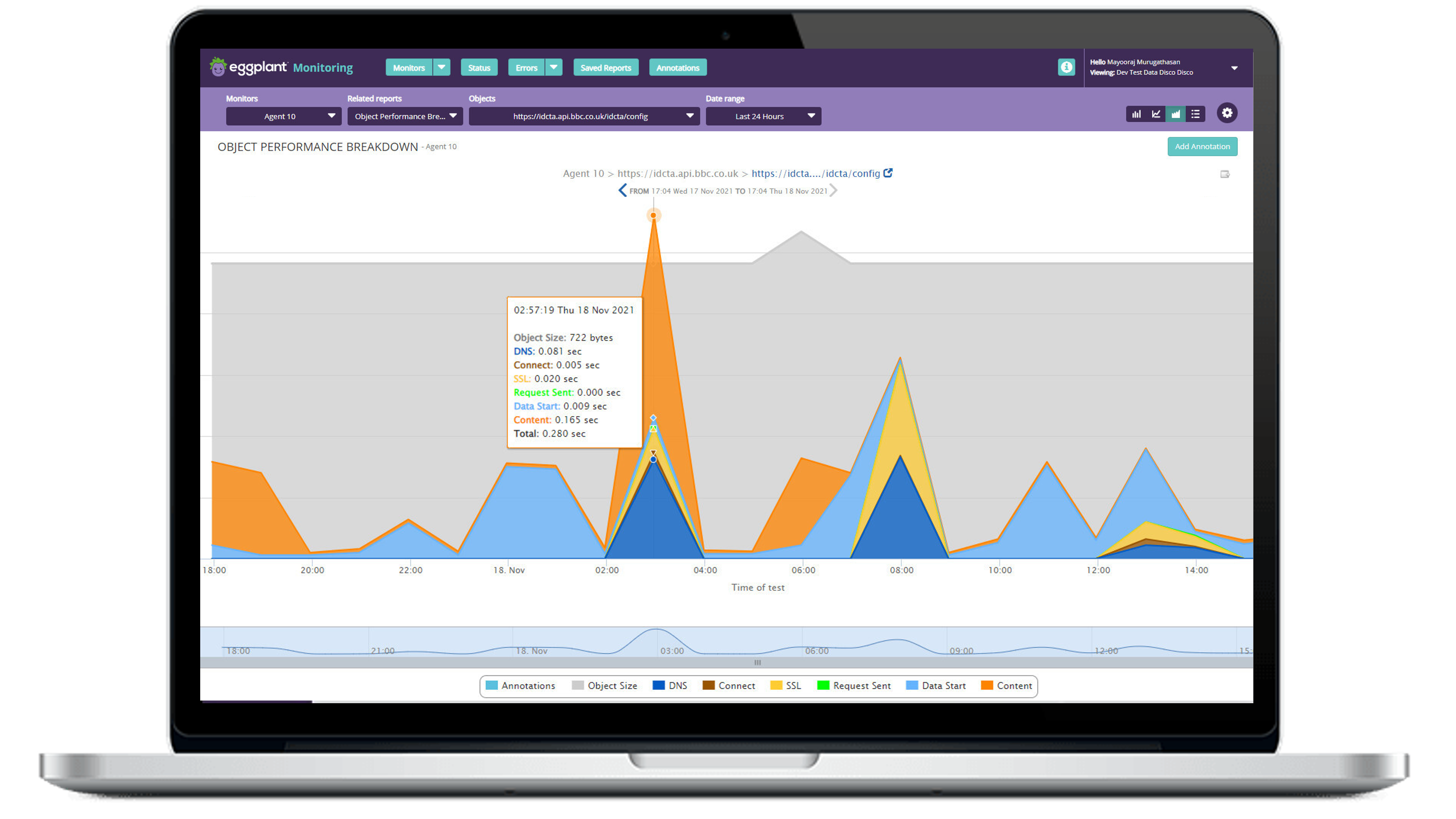
Task: Click the Add Annotation button
Action: (x=1202, y=146)
